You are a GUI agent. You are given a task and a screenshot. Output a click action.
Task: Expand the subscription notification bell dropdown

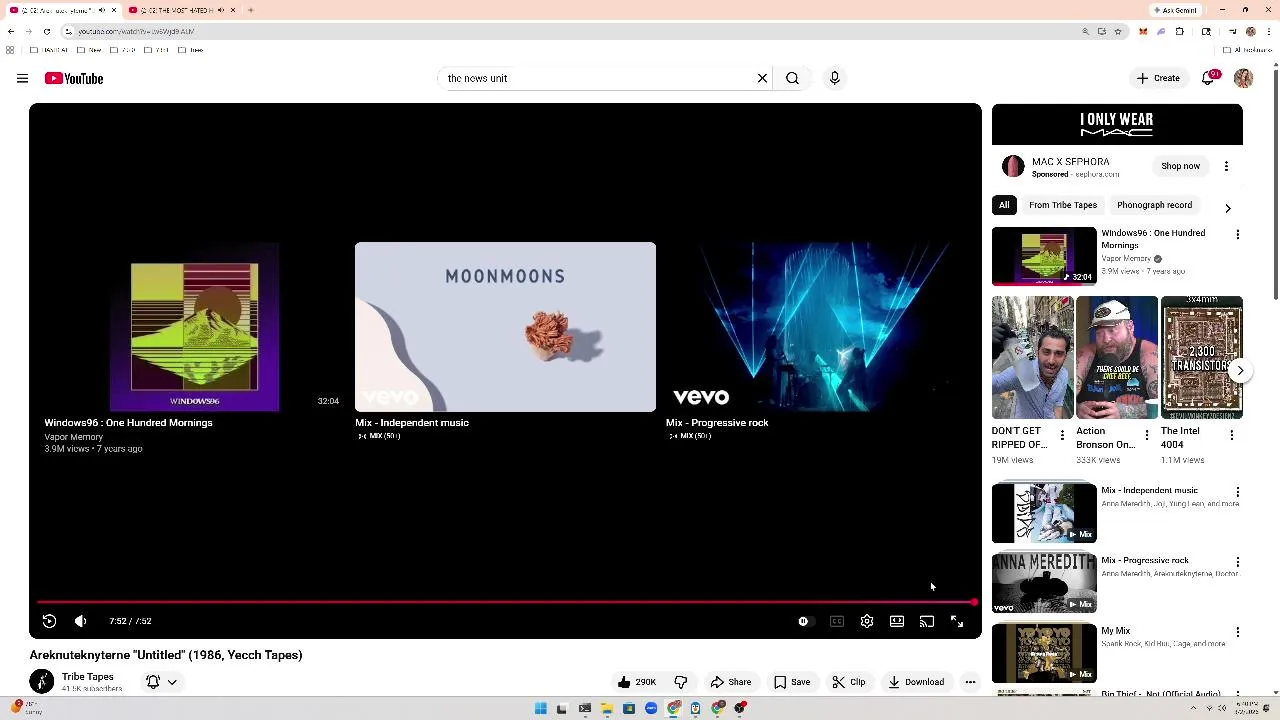pos(162,682)
